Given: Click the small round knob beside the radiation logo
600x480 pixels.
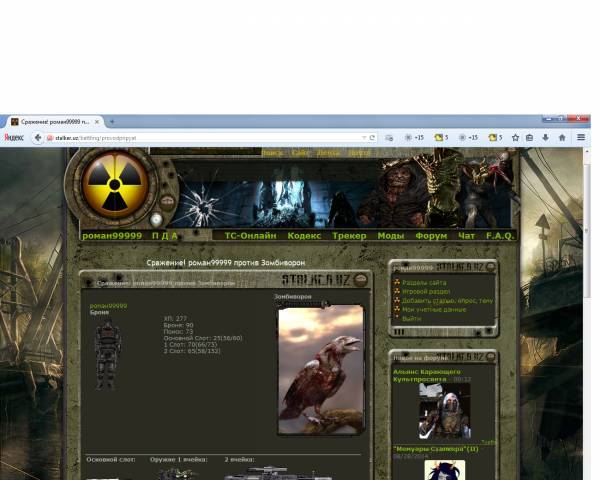Looking at the screenshot, I should [x=156, y=220].
